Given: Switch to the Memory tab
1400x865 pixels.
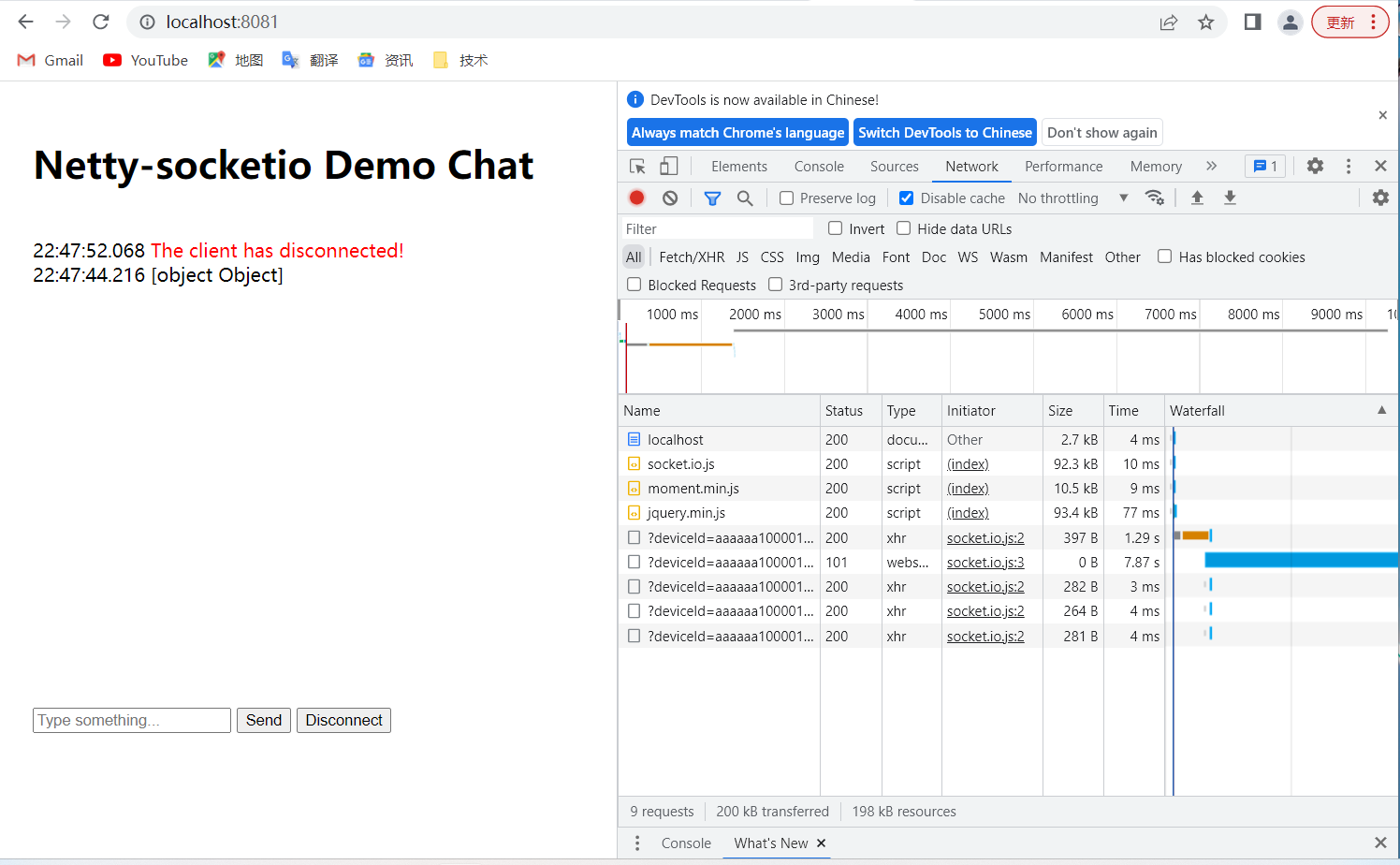Looking at the screenshot, I should coord(1156,166).
